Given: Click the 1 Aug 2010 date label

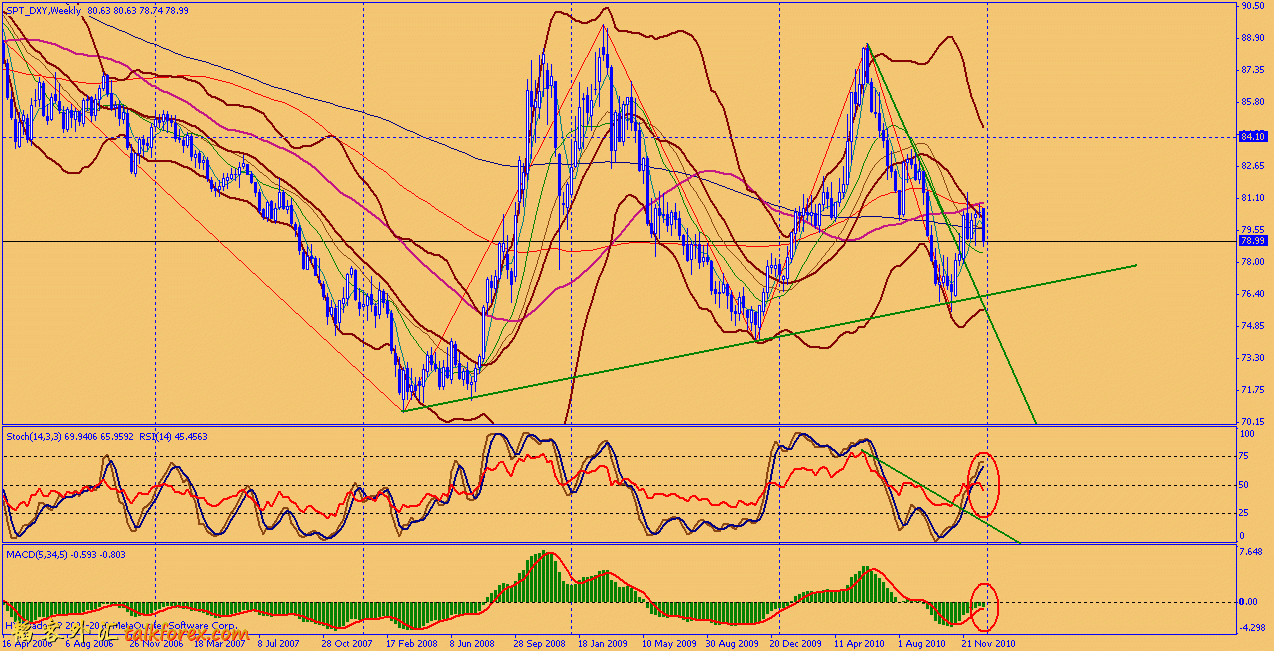Looking at the screenshot, I should point(921,645).
